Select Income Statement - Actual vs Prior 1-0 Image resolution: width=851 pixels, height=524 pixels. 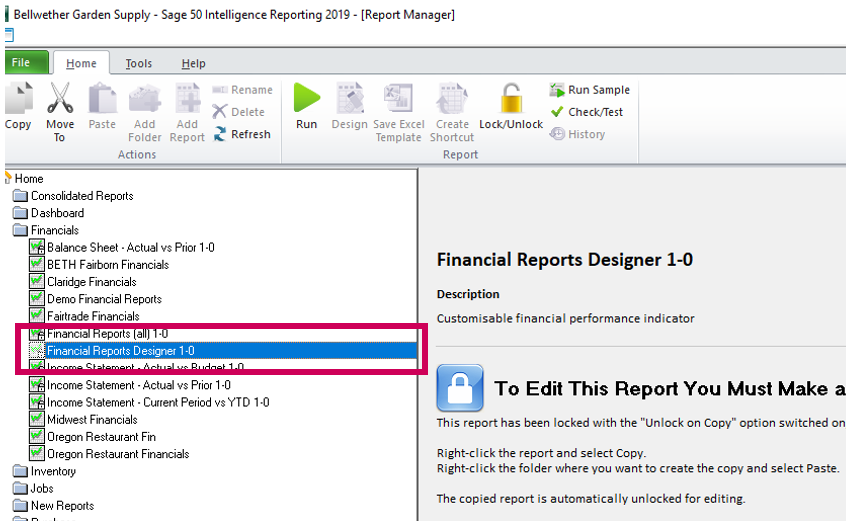point(139,385)
